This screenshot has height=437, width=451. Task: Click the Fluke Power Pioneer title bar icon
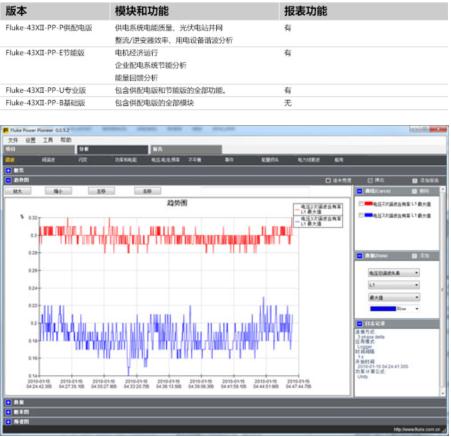click(6, 130)
